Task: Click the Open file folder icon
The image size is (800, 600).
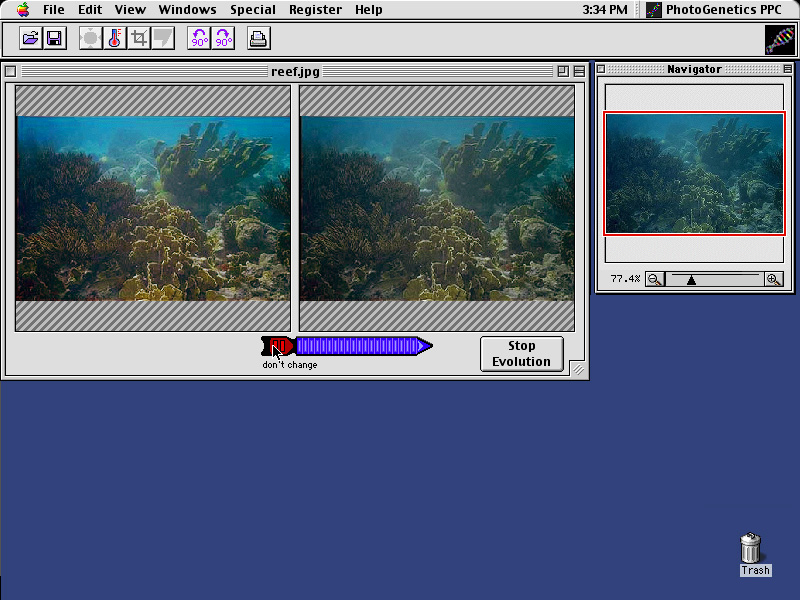Action: pos(30,39)
